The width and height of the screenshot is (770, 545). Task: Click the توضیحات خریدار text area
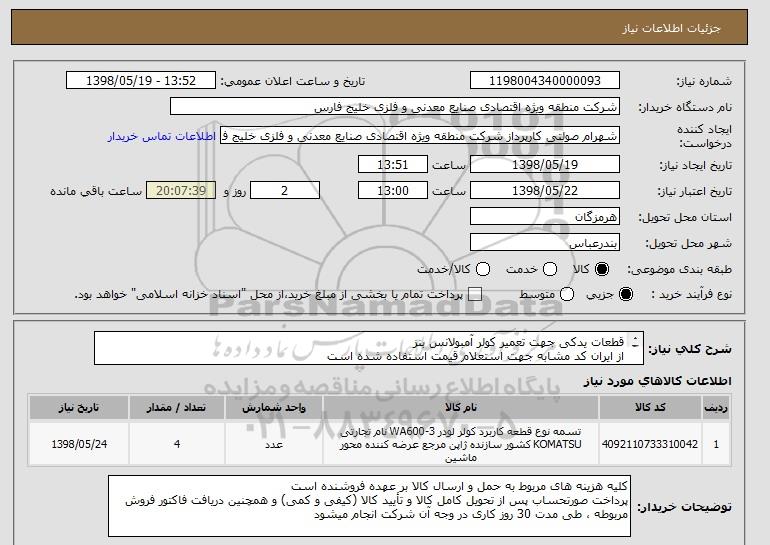click(369, 506)
